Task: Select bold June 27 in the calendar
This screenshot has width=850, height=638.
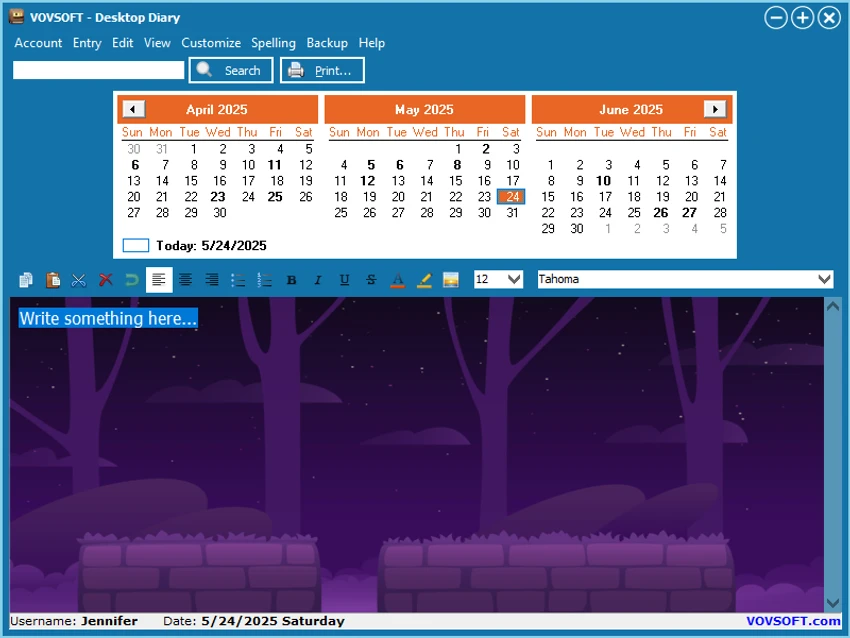Action: coord(689,212)
